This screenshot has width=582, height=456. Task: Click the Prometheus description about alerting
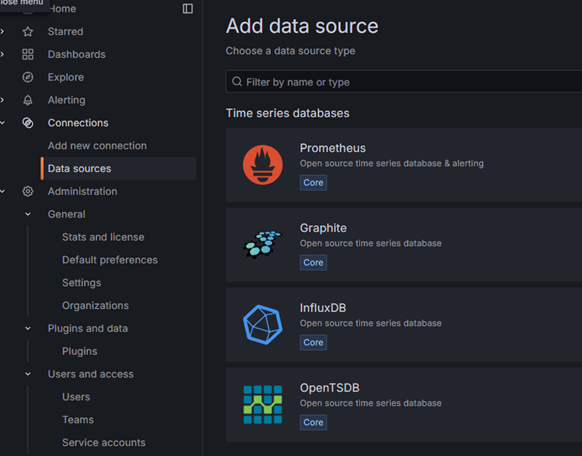pos(392,163)
